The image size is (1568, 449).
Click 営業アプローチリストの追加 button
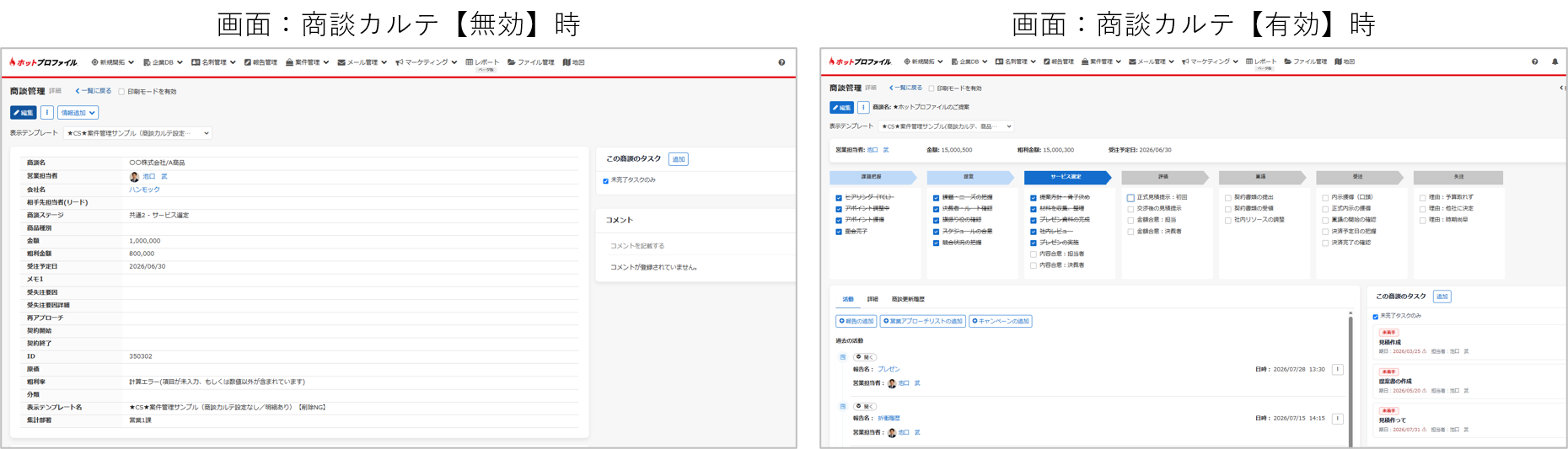pos(923,321)
